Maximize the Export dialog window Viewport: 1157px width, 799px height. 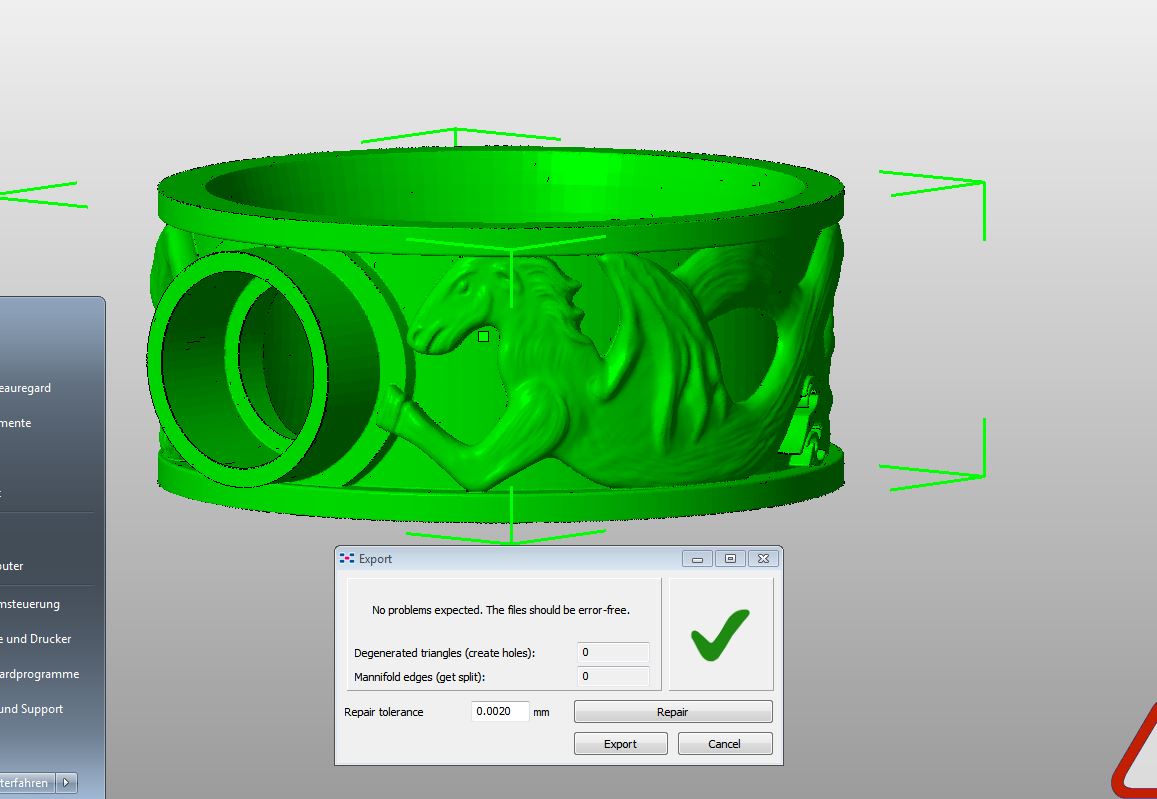tap(730, 559)
